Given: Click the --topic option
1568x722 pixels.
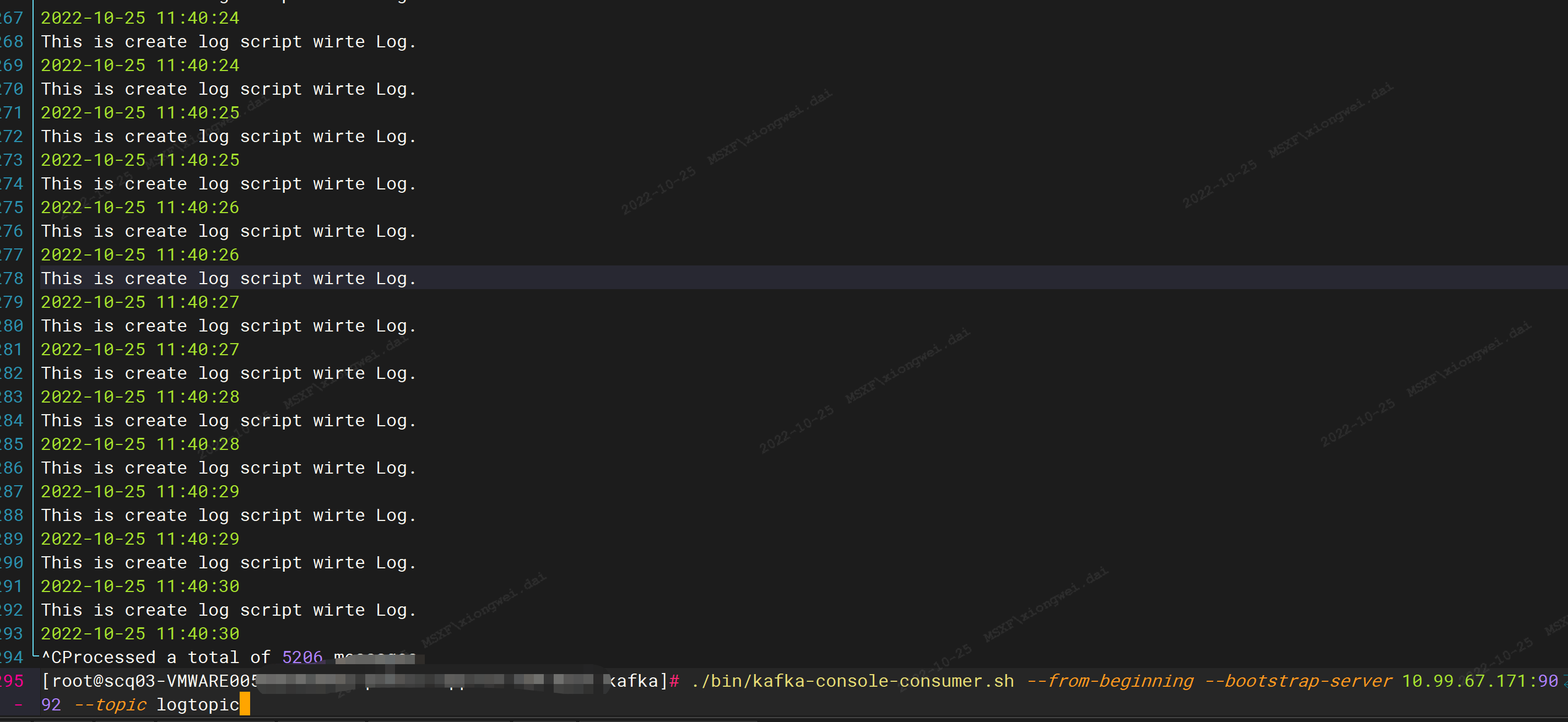Looking at the screenshot, I should (x=110, y=705).
